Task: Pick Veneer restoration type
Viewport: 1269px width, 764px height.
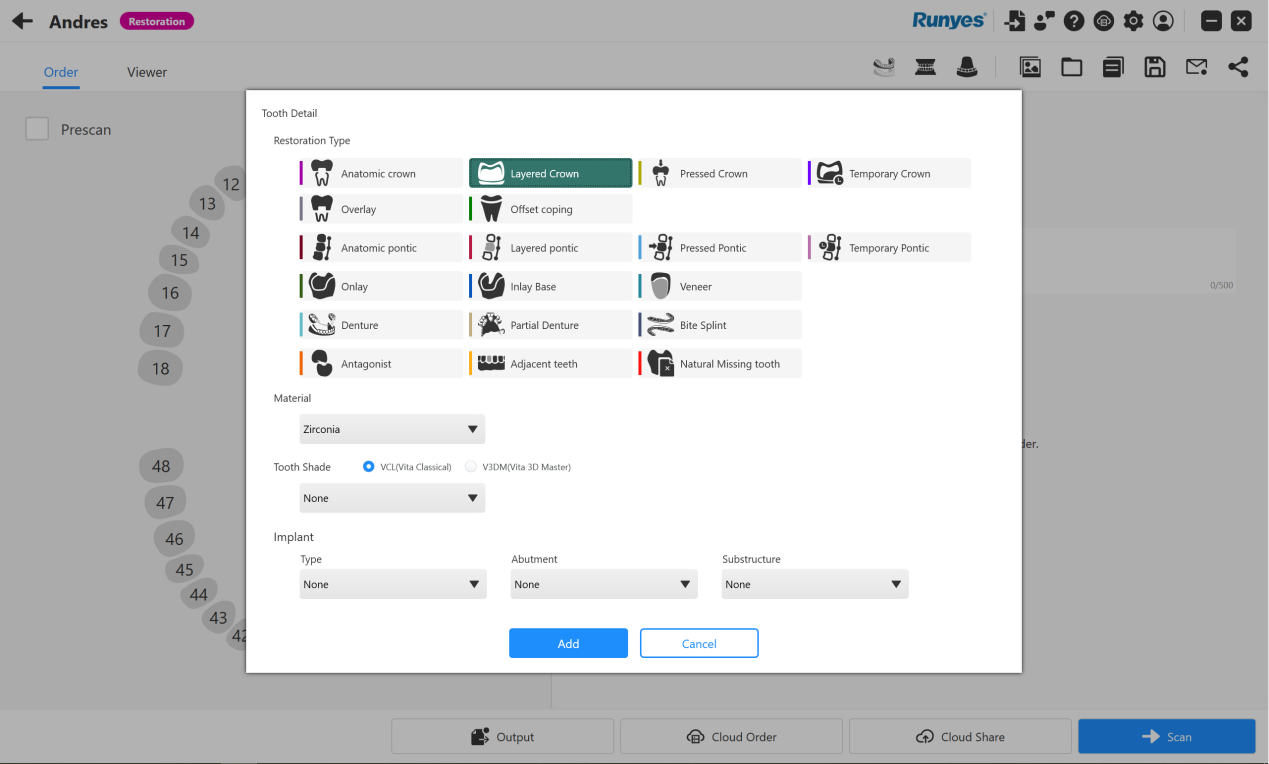Action: point(719,286)
